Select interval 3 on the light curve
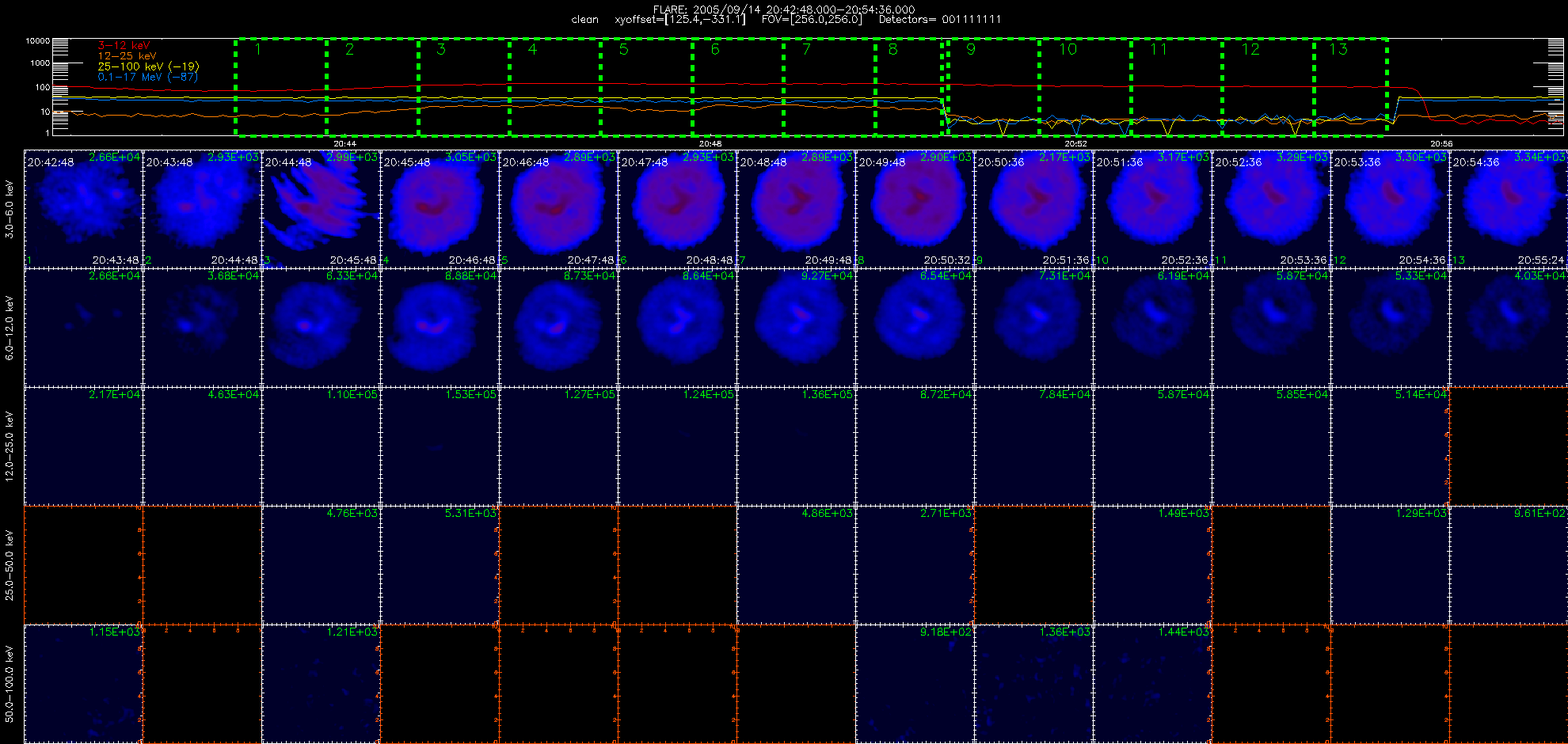This screenshot has width=1568, height=744. (463, 87)
